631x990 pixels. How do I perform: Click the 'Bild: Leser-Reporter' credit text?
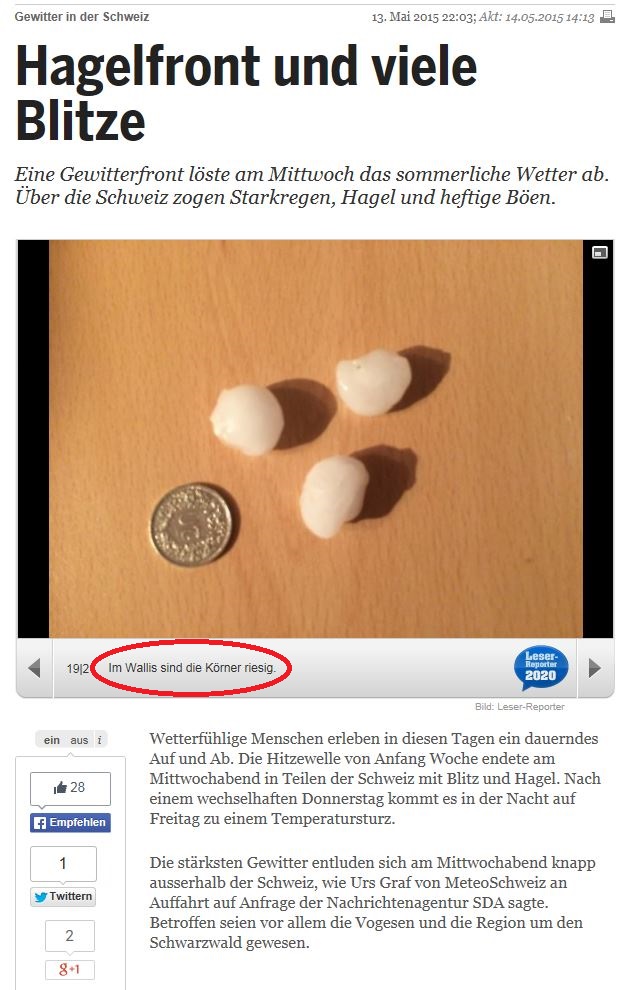pos(520,707)
